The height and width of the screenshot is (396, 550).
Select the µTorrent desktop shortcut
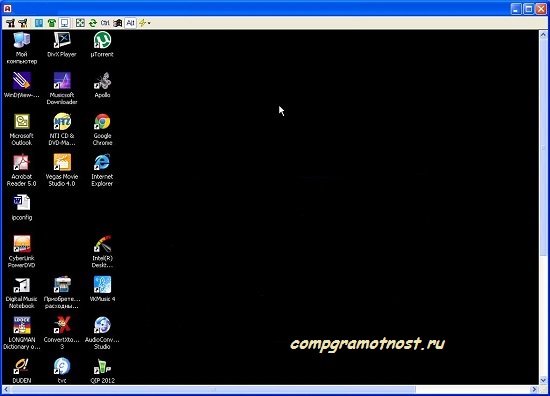click(x=102, y=45)
